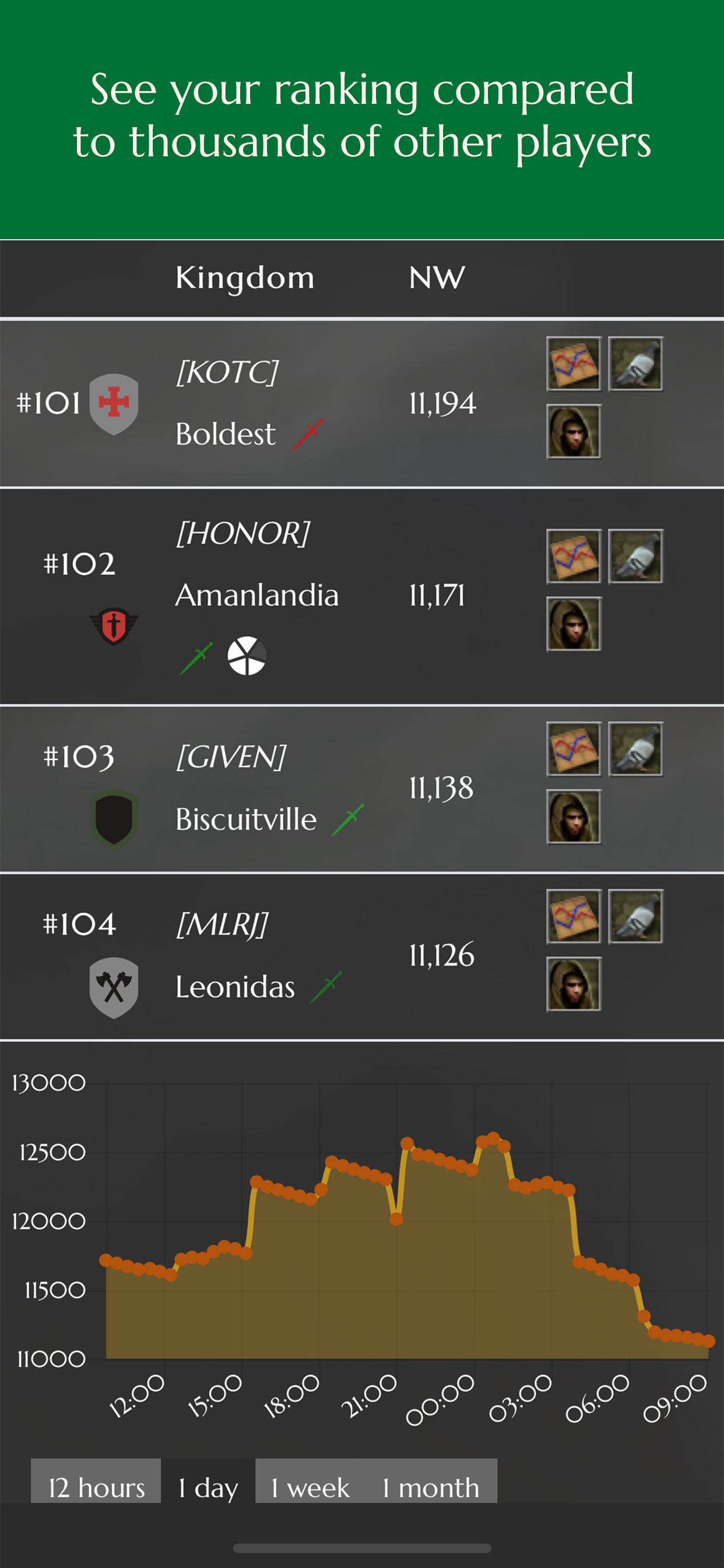Click the Kingdom column header
Screen dimensions: 724x1568
click(245, 278)
